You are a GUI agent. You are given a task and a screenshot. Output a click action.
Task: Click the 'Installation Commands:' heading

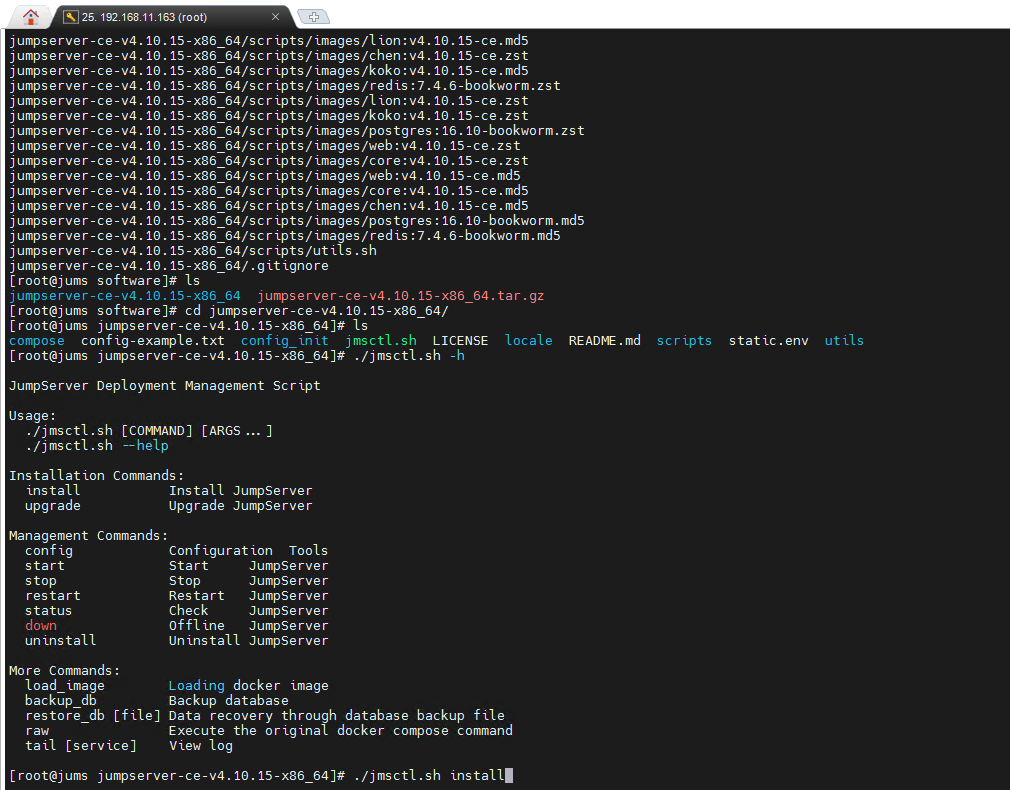97,476
